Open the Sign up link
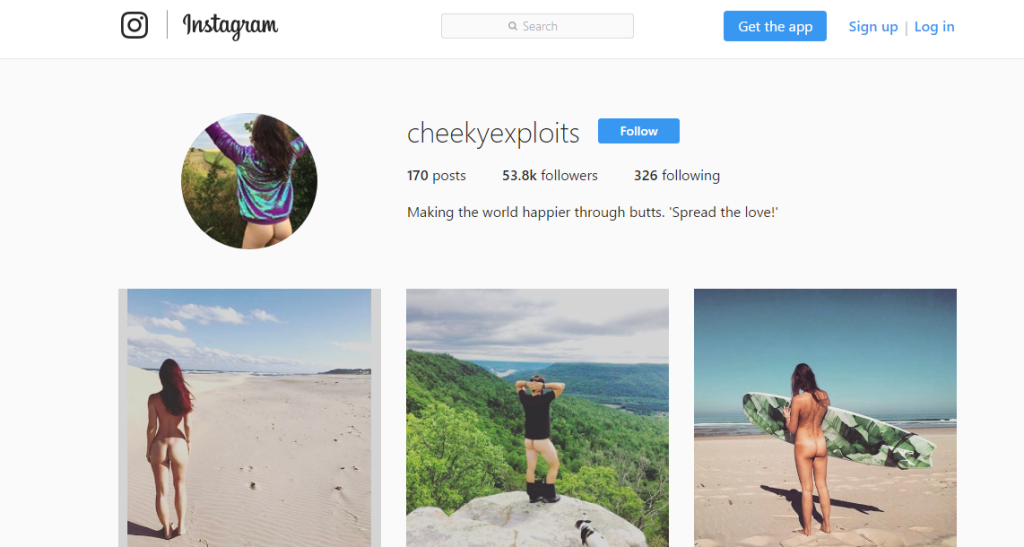 coord(873,27)
